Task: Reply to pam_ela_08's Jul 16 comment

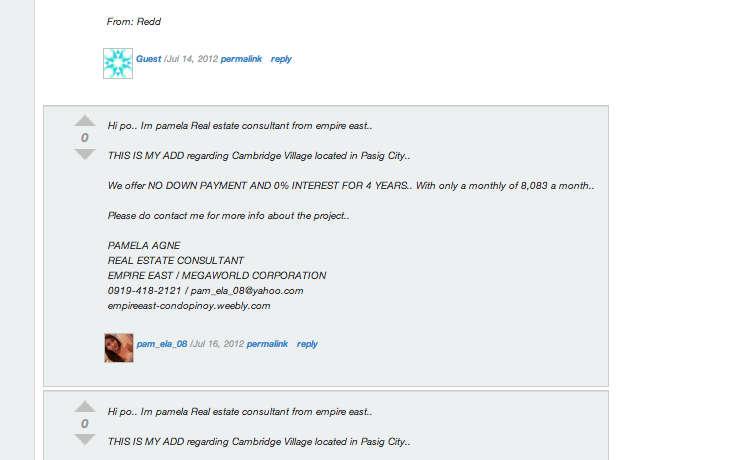Action: [307, 344]
